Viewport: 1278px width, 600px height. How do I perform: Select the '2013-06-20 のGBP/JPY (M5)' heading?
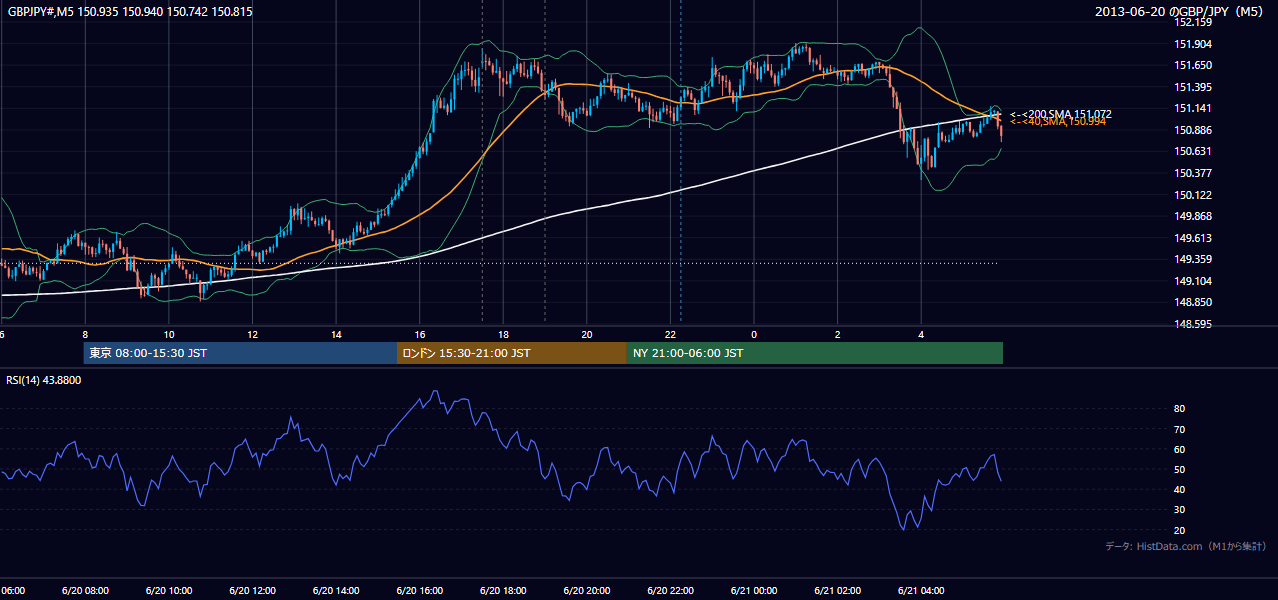click(x=1181, y=11)
